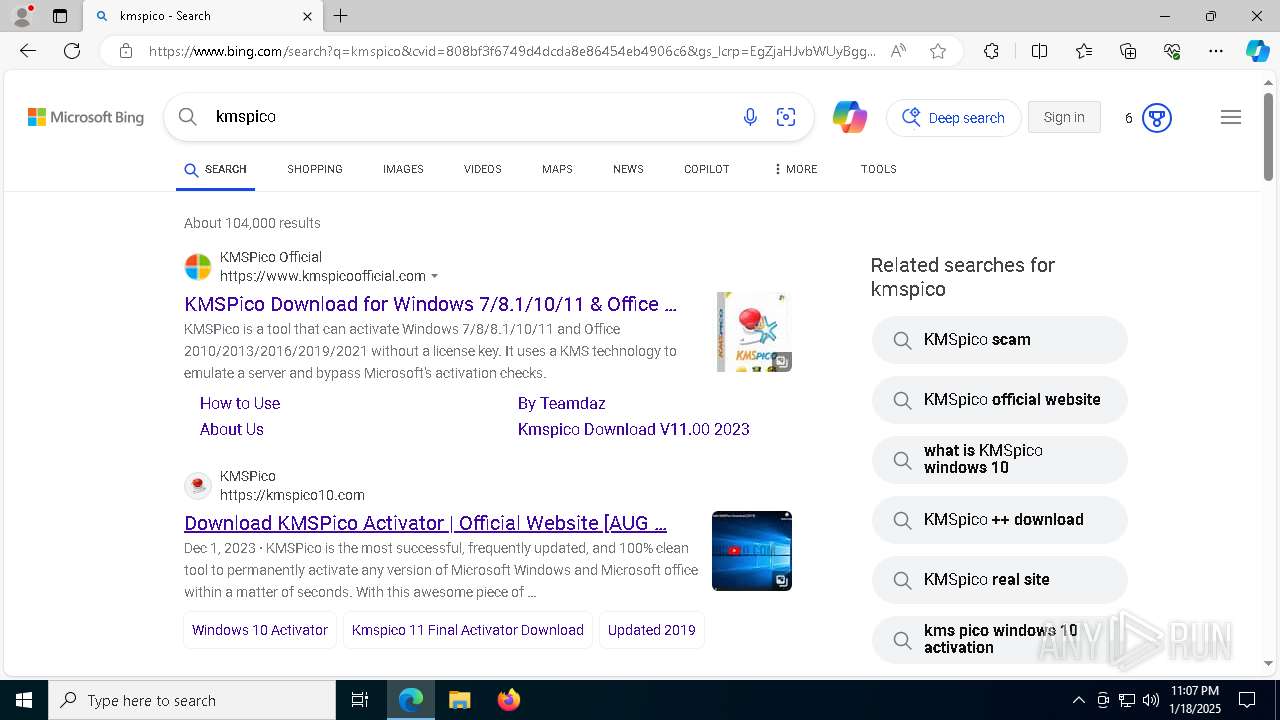
Task: Switch to the IMAGES tab
Action: point(403,169)
